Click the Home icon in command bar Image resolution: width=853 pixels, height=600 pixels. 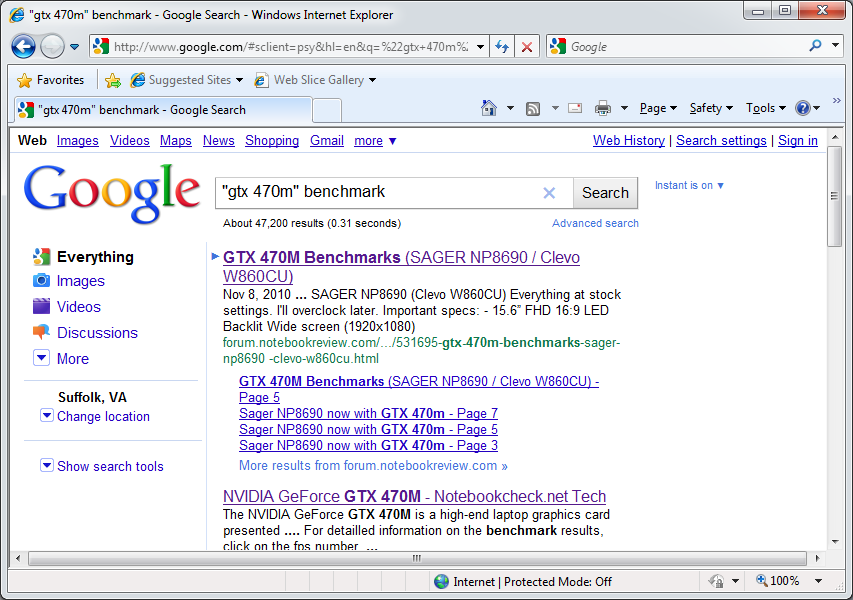tap(489, 108)
